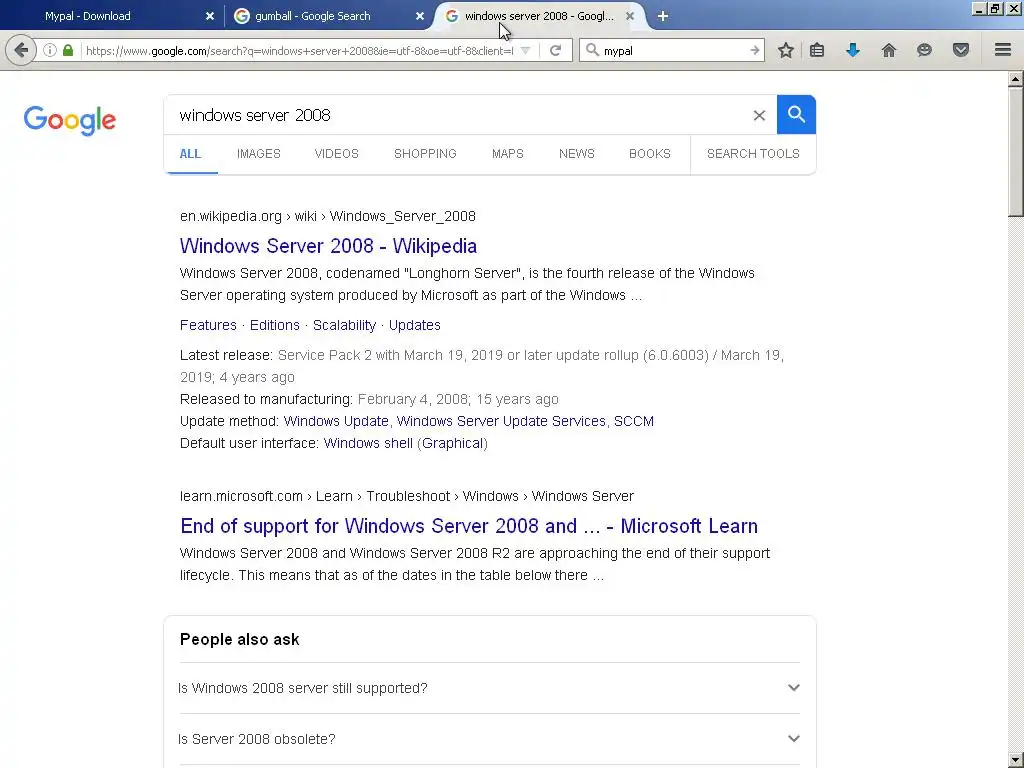Select the ALL results tab

(x=190, y=154)
